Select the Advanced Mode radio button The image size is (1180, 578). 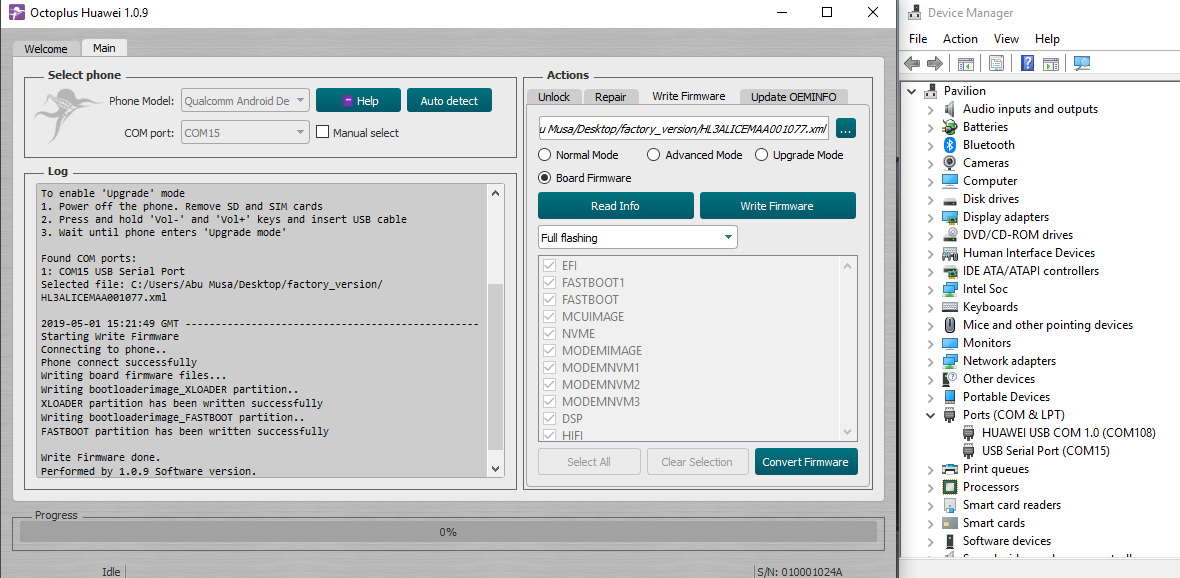pos(653,155)
